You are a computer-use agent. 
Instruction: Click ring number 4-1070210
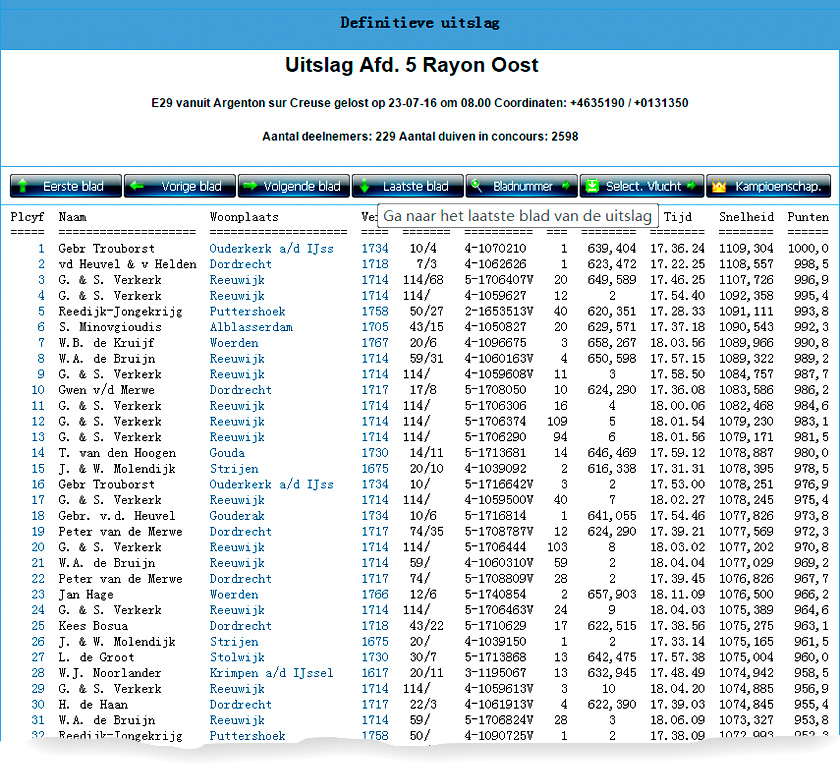[x=496, y=249]
